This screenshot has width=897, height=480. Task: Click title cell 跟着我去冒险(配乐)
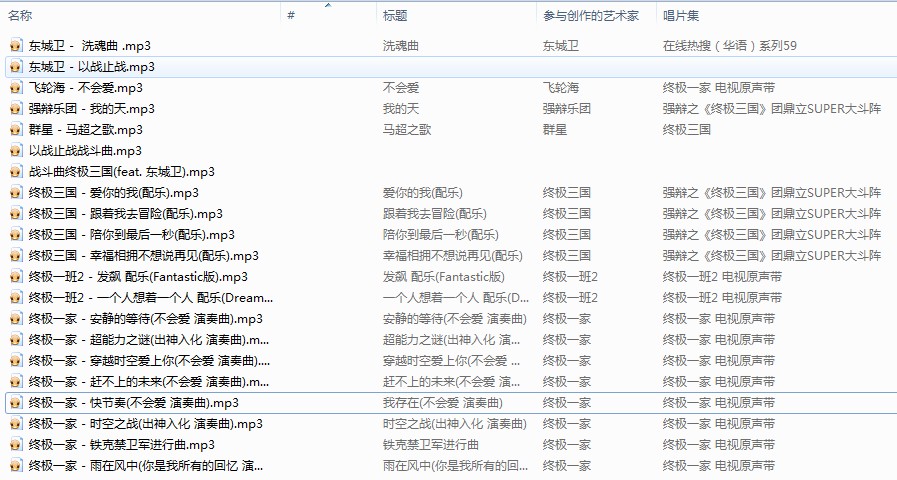coord(435,214)
